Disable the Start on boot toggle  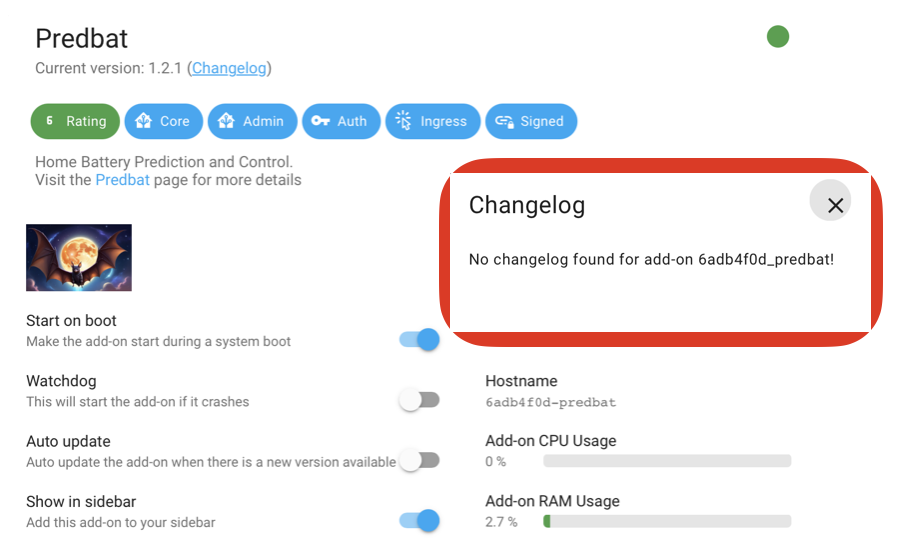420,339
